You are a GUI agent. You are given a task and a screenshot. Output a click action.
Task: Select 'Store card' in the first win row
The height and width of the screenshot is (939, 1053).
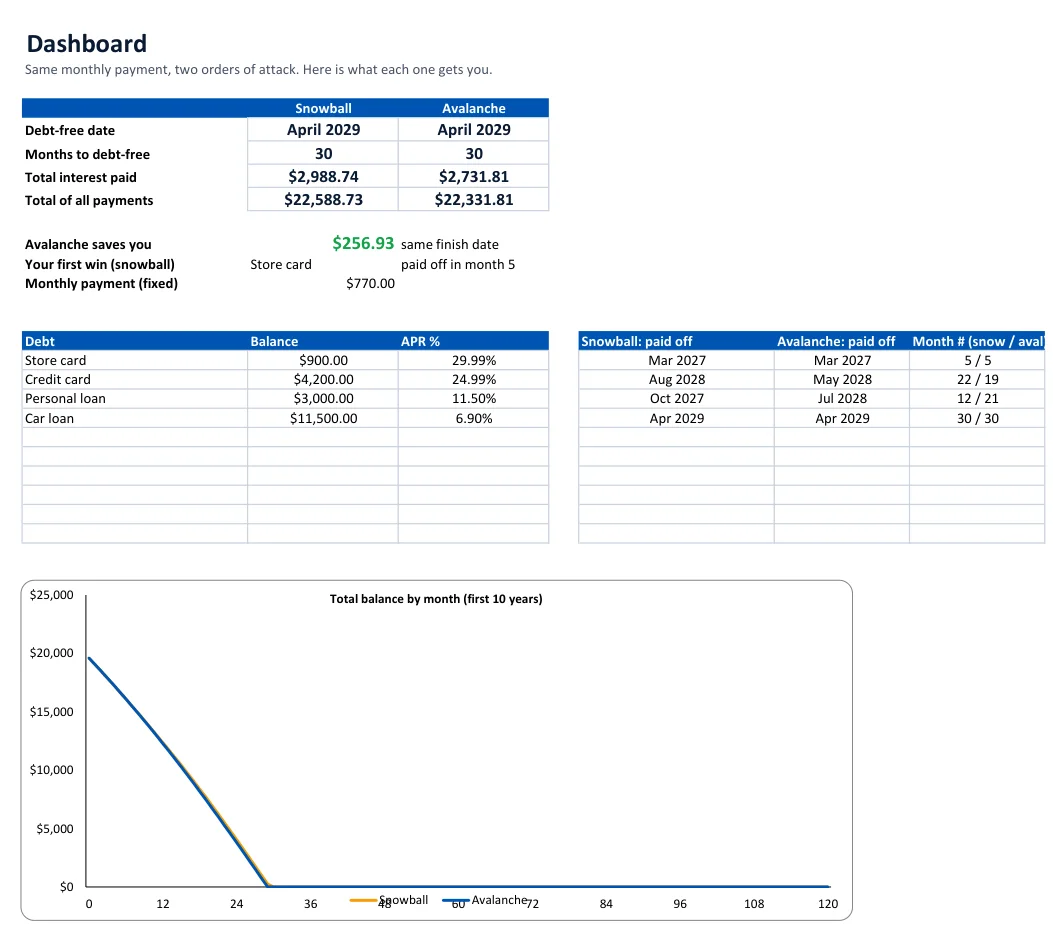point(281,265)
